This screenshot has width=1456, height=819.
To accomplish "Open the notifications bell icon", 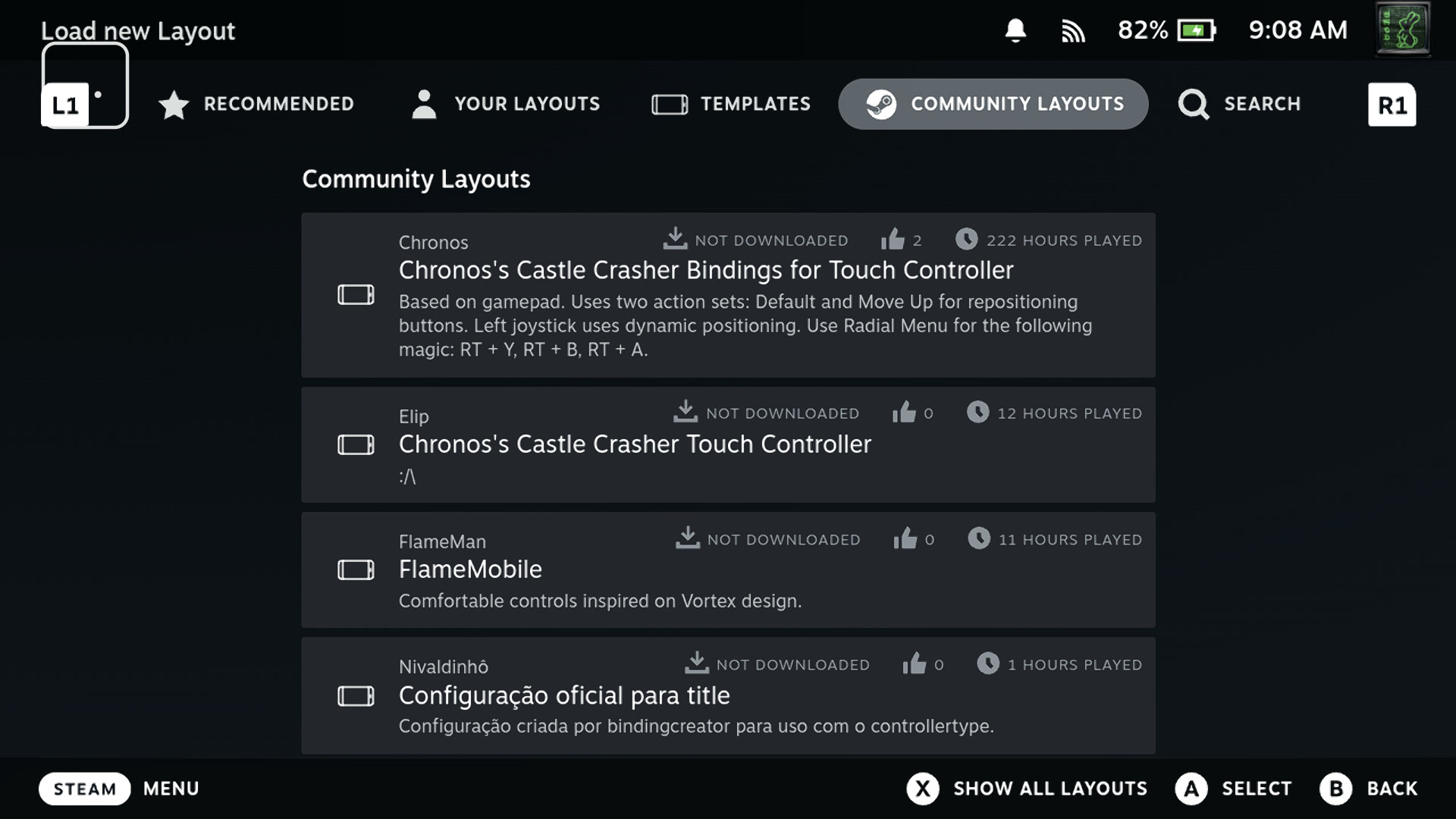I will 1015,30.
